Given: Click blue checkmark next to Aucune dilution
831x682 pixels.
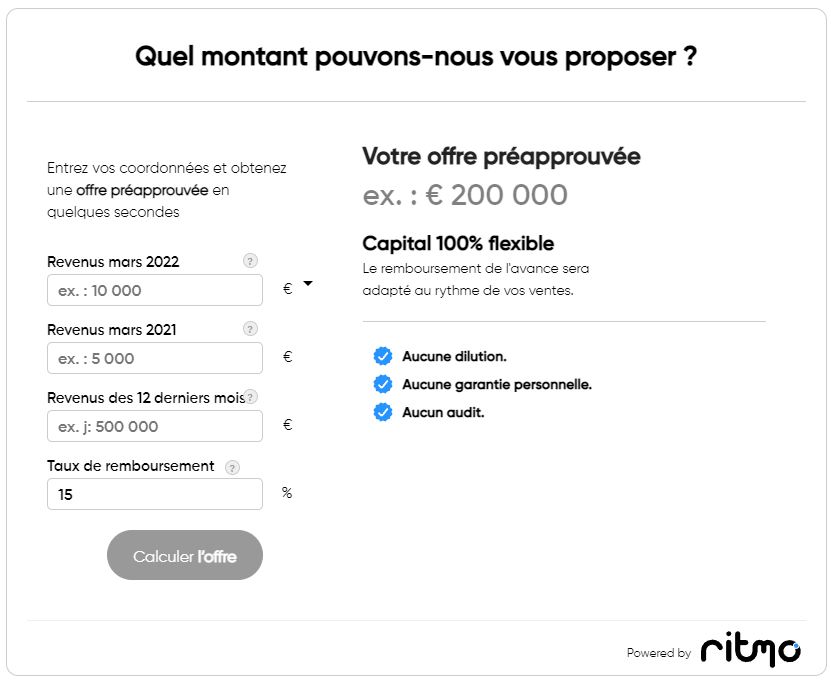Looking at the screenshot, I should point(383,356).
